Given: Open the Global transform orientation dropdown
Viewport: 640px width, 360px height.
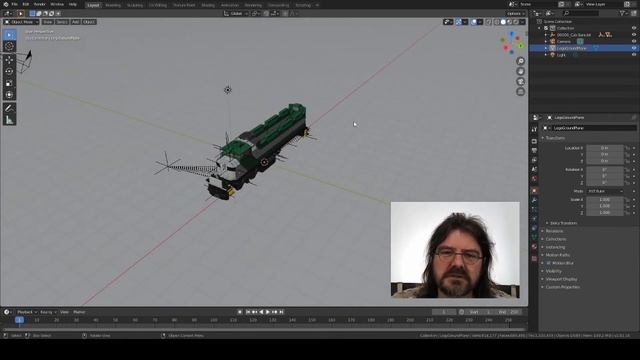Looking at the screenshot, I should click(x=236, y=13).
